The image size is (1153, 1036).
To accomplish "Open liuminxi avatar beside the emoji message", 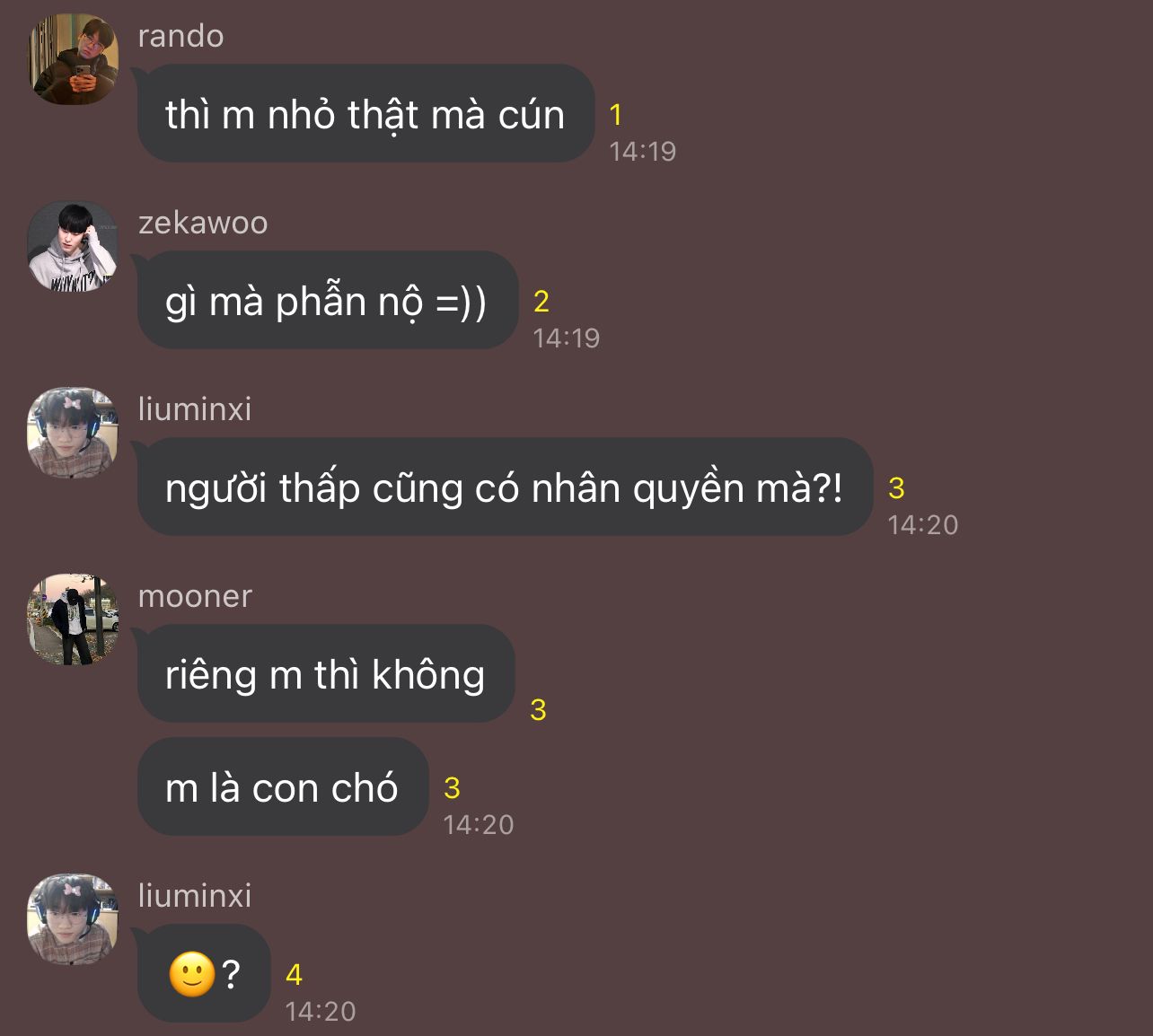I will click(x=74, y=919).
